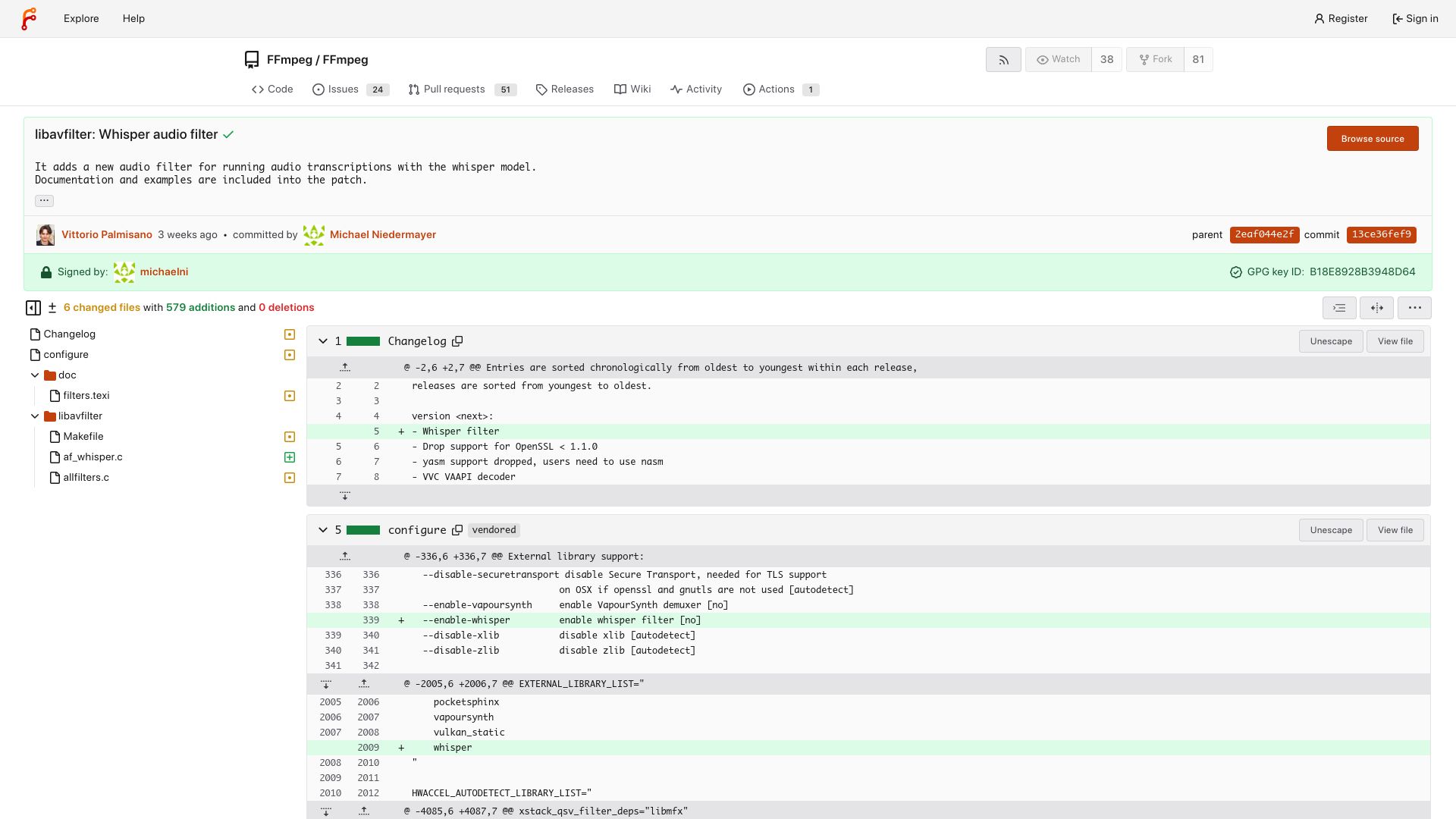Open the Activity tab
This screenshot has width=1456, height=819.
click(x=696, y=89)
